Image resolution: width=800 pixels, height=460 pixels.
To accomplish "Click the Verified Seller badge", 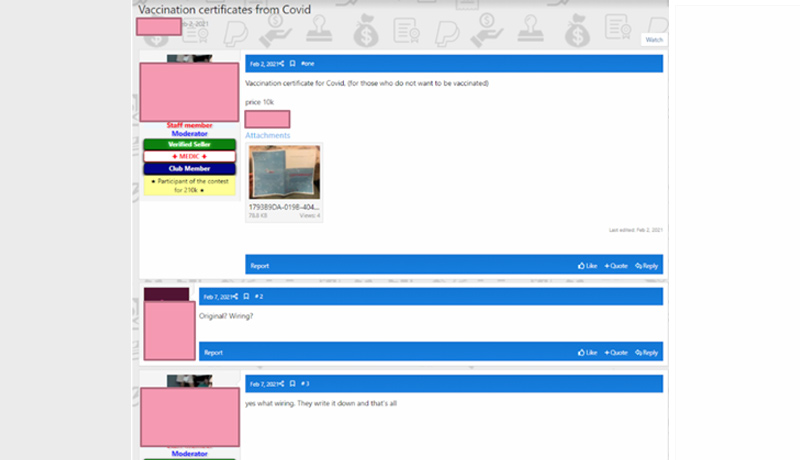I will pos(189,144).
